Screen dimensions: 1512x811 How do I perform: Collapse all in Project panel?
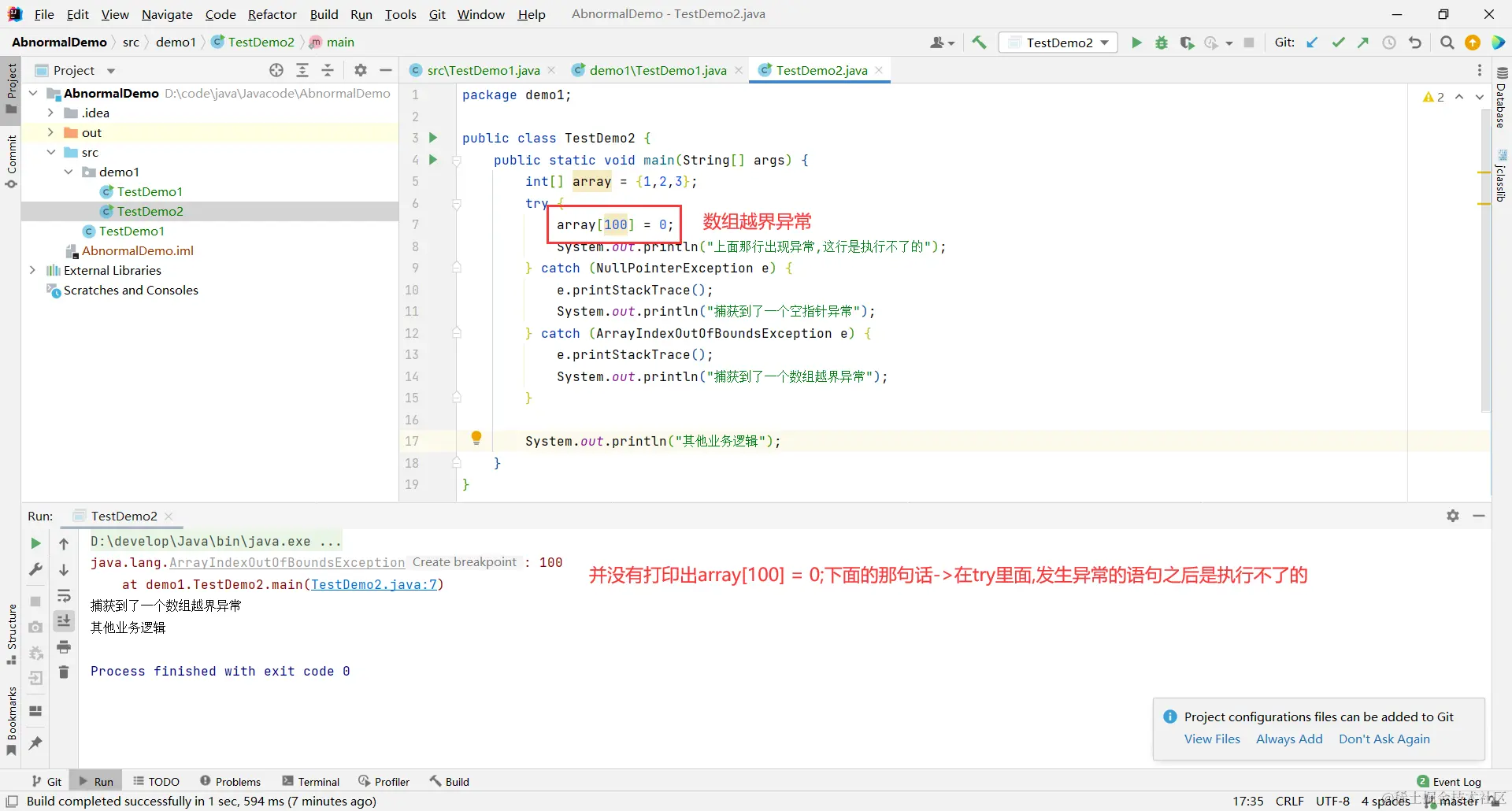pos(328,70)
